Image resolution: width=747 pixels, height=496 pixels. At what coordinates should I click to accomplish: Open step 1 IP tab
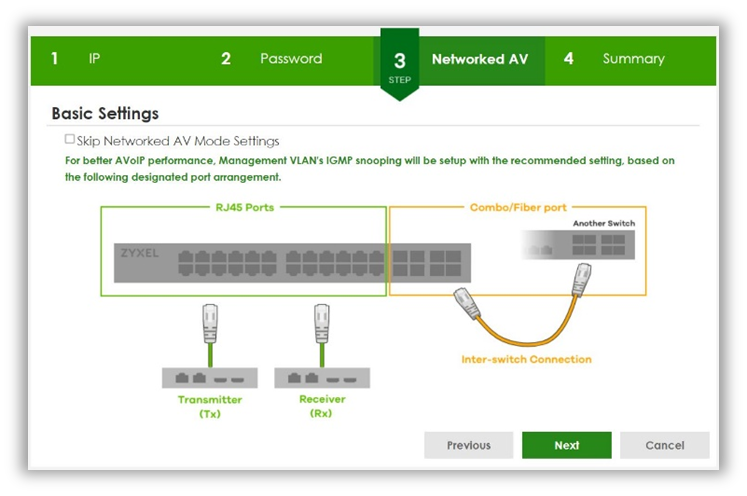click(x=94, y=59)
